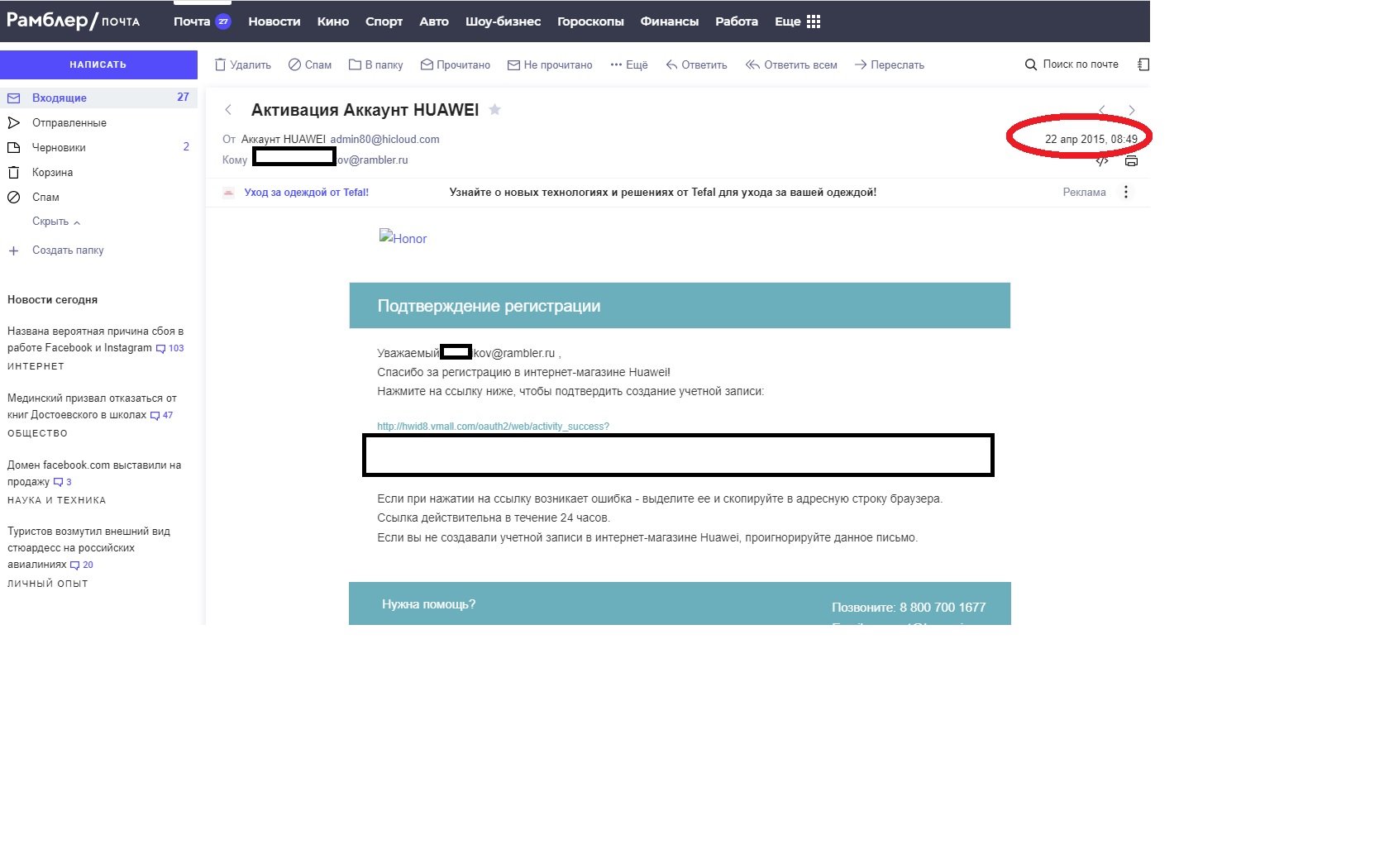Click the plus icon beside Создать папку

(x=13, y=250)
